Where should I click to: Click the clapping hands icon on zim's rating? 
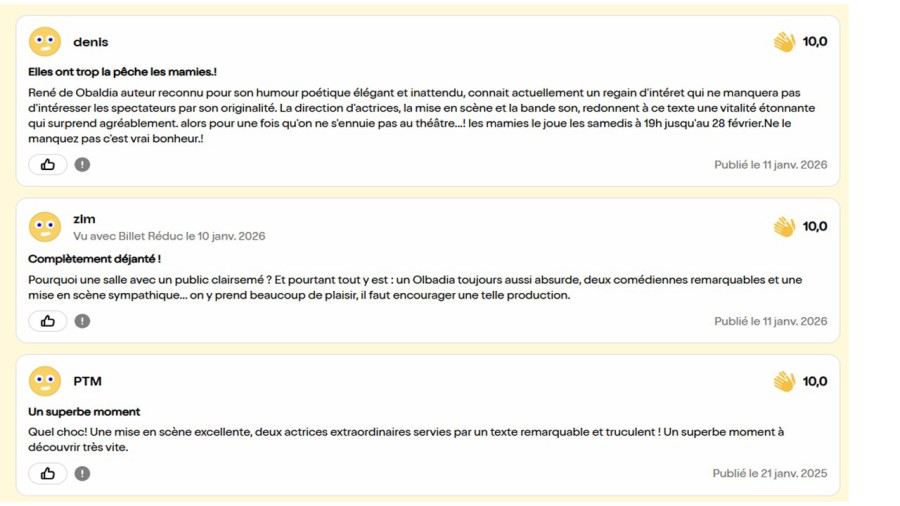(784, 227)
